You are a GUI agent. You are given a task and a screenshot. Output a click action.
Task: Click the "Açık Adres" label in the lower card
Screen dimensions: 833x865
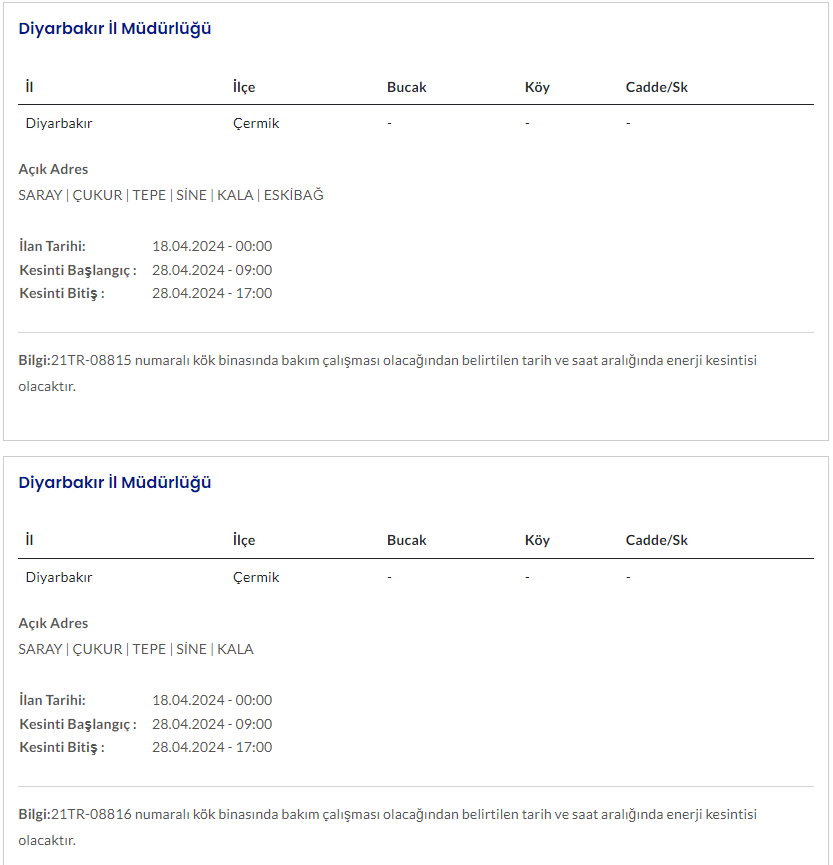[x=53, y=623]
